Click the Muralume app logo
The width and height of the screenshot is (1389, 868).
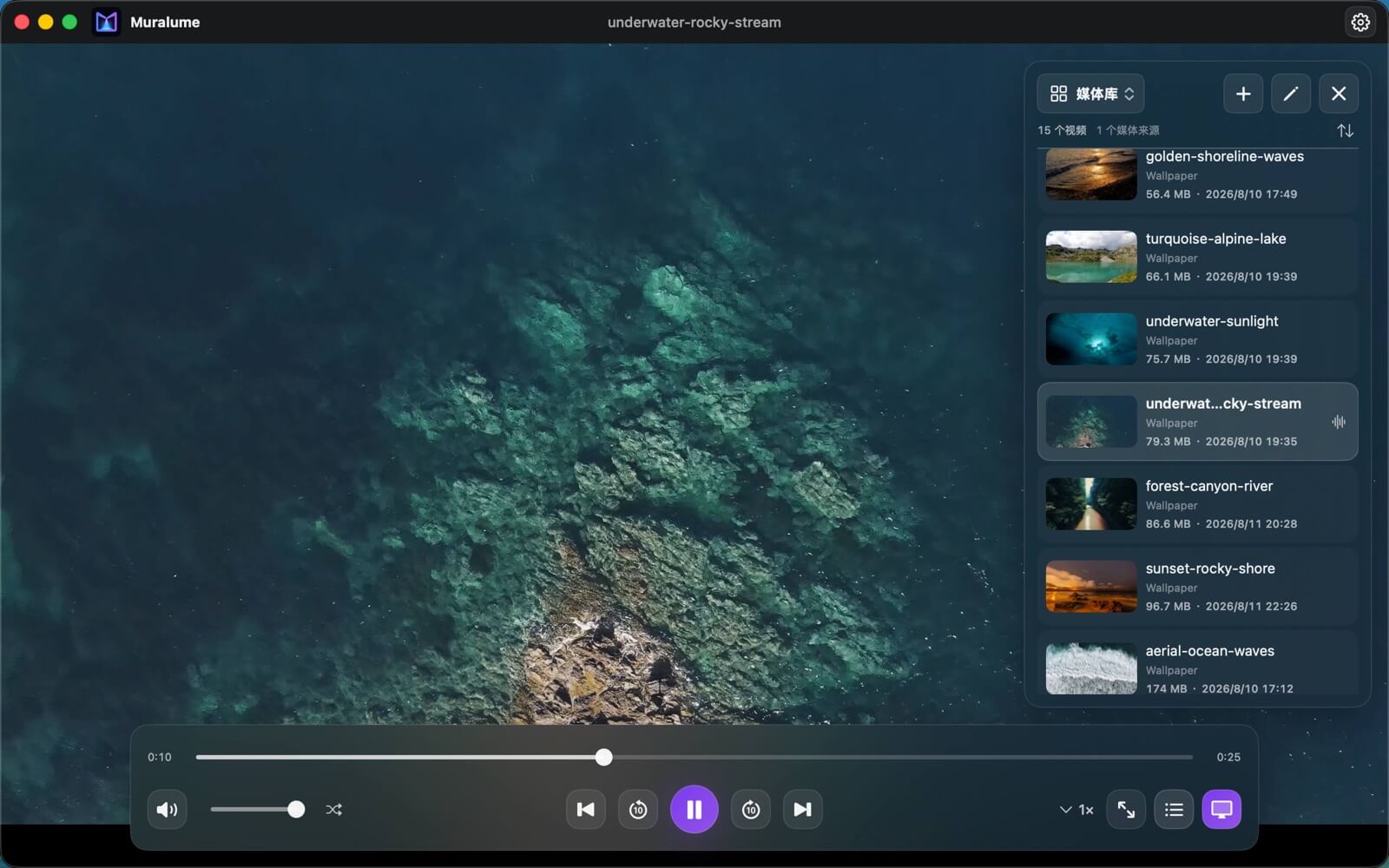pos(106,22)
